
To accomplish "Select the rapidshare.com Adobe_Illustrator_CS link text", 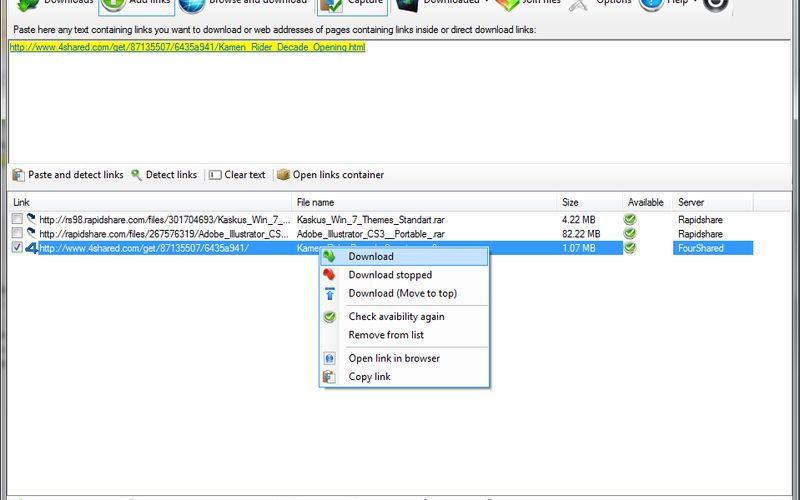I will pos(164,234).
